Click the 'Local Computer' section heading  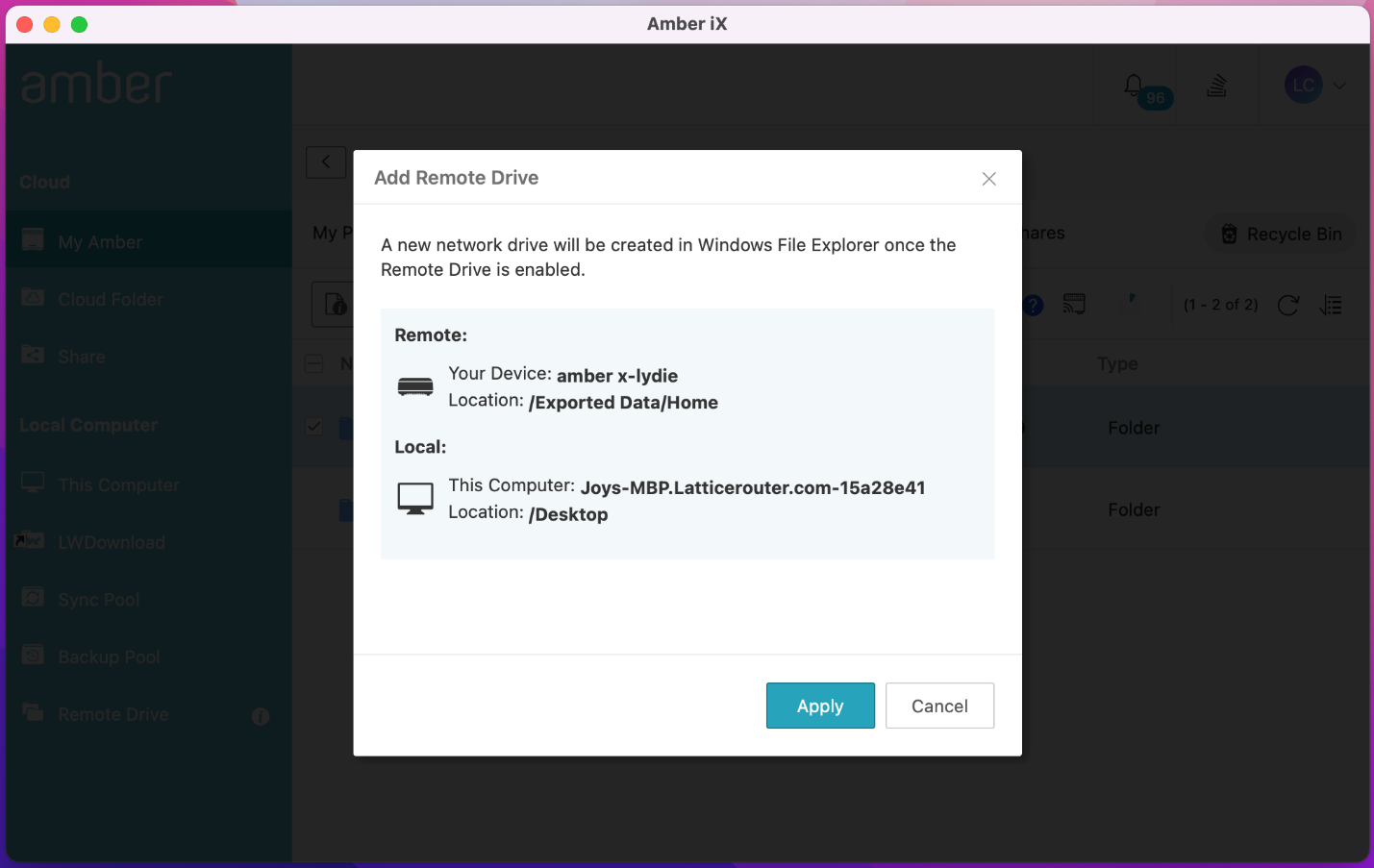point(88,425)
